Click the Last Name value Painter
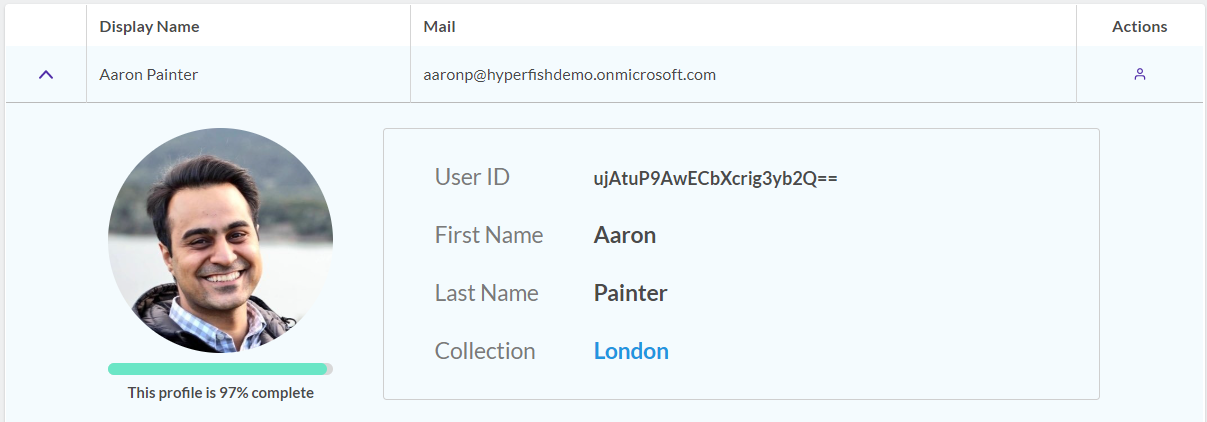Screen dimensions: 1207x422 click(x=630, y=293)
